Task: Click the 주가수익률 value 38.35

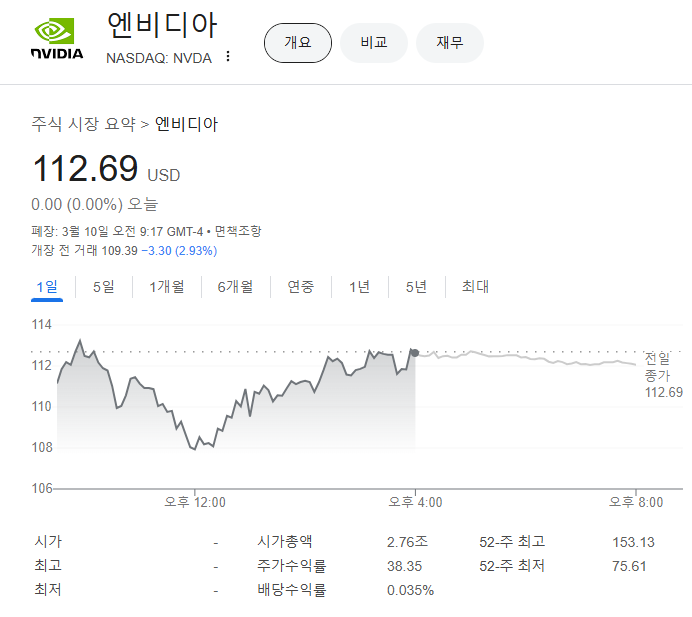Action: (404, 566)
